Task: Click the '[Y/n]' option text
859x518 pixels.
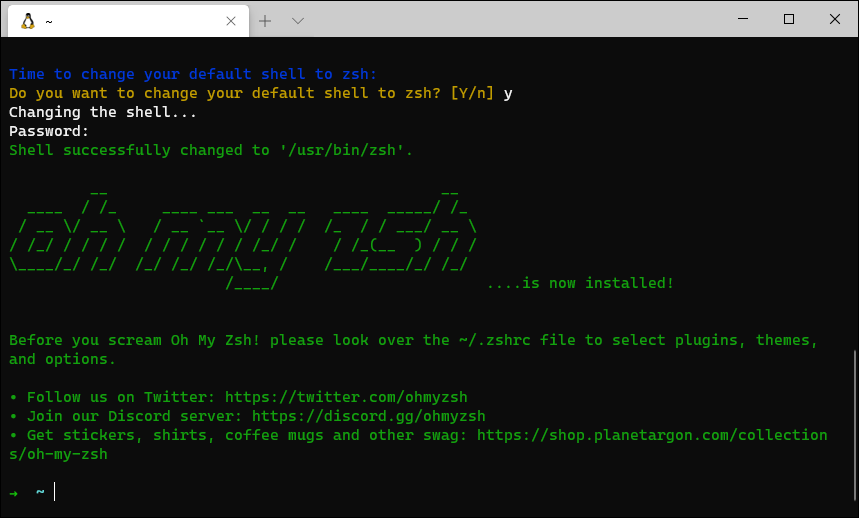Action: click(x=472, y=93)
